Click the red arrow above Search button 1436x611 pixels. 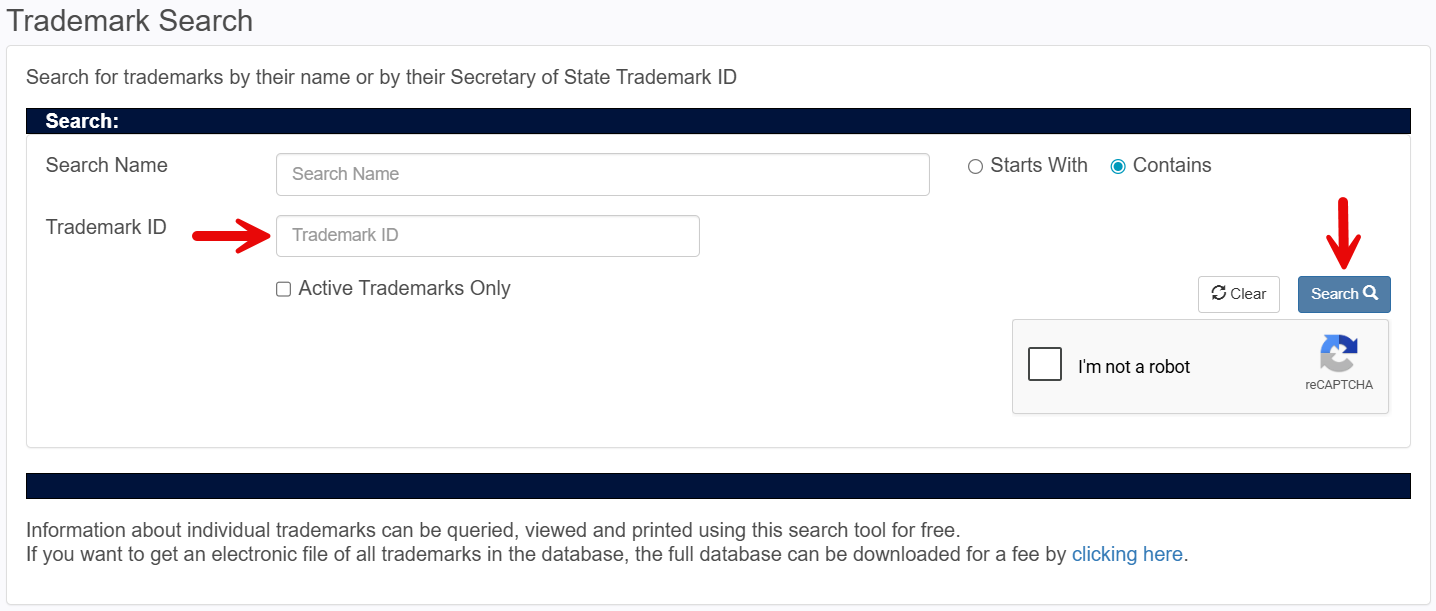coord(1344,233)
